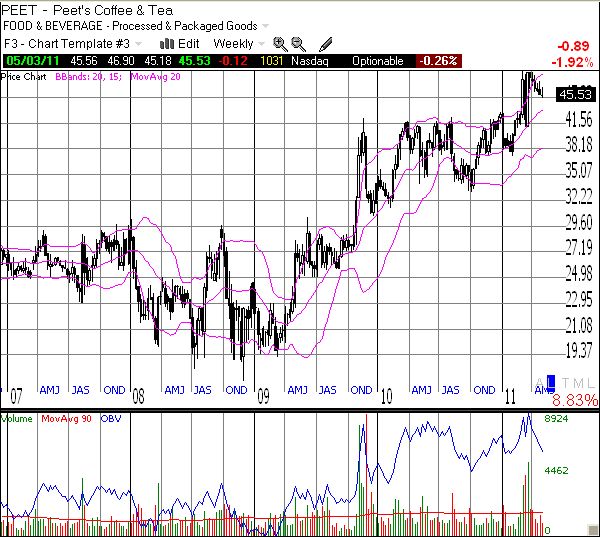
Task: Click the 27.19 price axis label
Action: [579, 248]
